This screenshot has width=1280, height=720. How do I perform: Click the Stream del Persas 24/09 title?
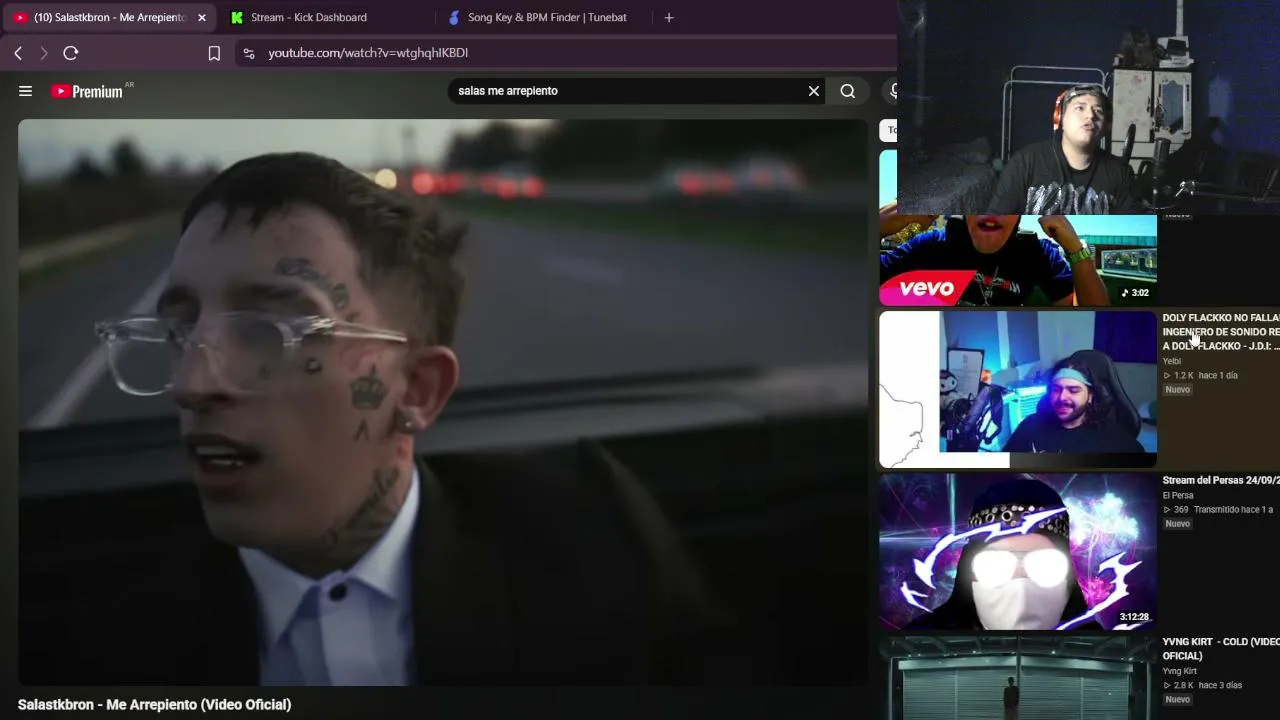coord(1221,480)
